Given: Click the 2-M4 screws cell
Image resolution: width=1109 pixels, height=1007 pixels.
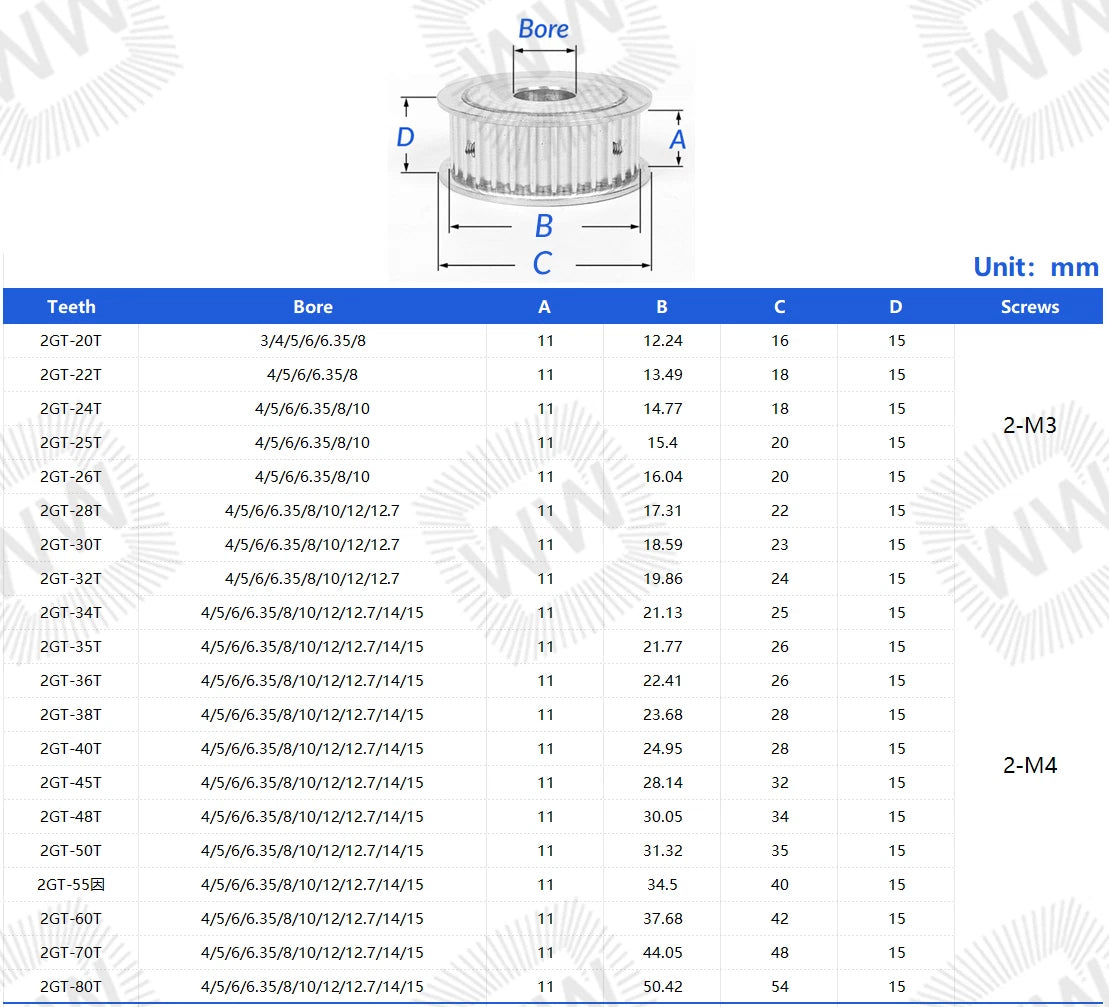Looking at the screenshot, I should click(x=1030, y=765).
